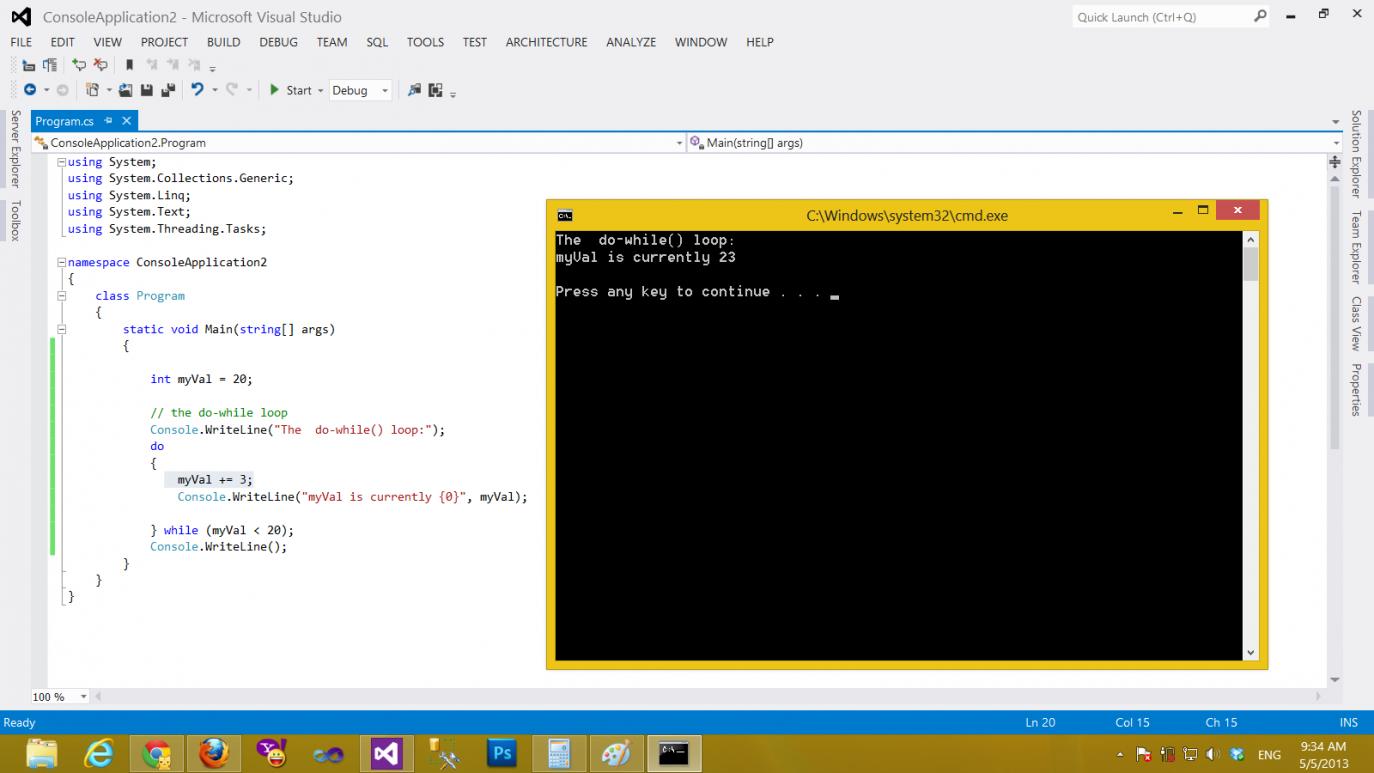1374x773 pixels.
Task: Switch to Photoshop on the taskbar
Action: [501, 753]
